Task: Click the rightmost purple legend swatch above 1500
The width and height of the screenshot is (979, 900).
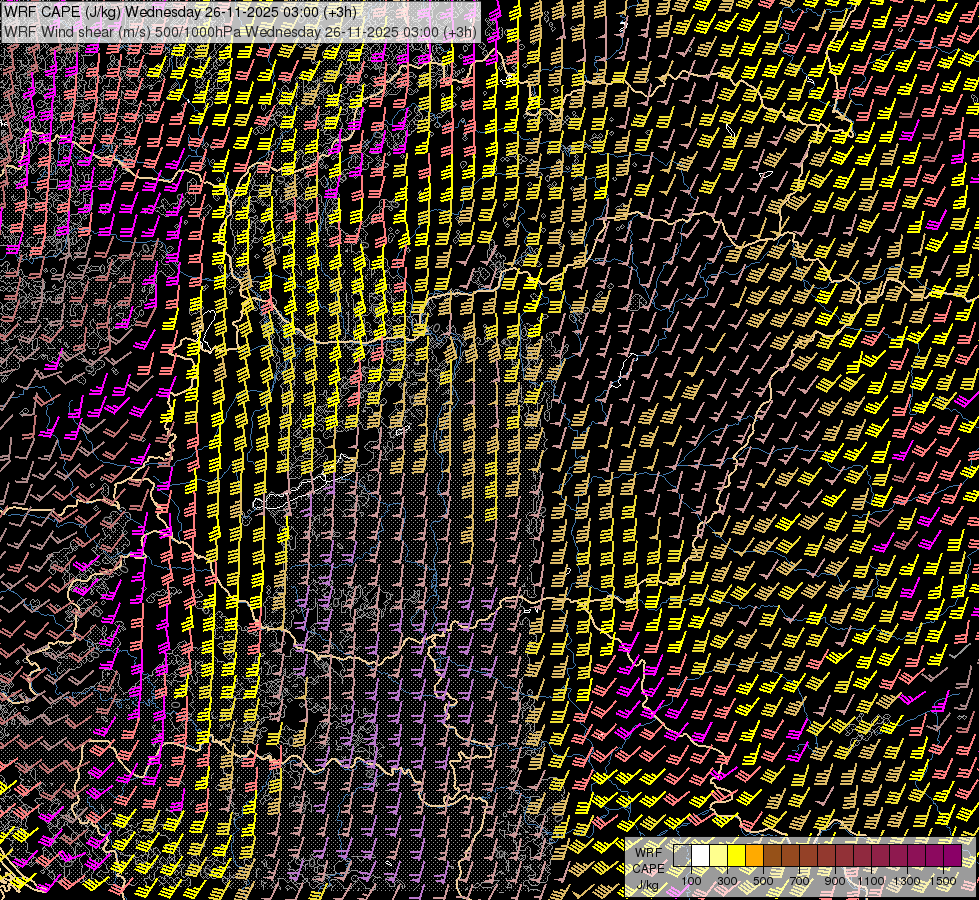Action: 953,855
